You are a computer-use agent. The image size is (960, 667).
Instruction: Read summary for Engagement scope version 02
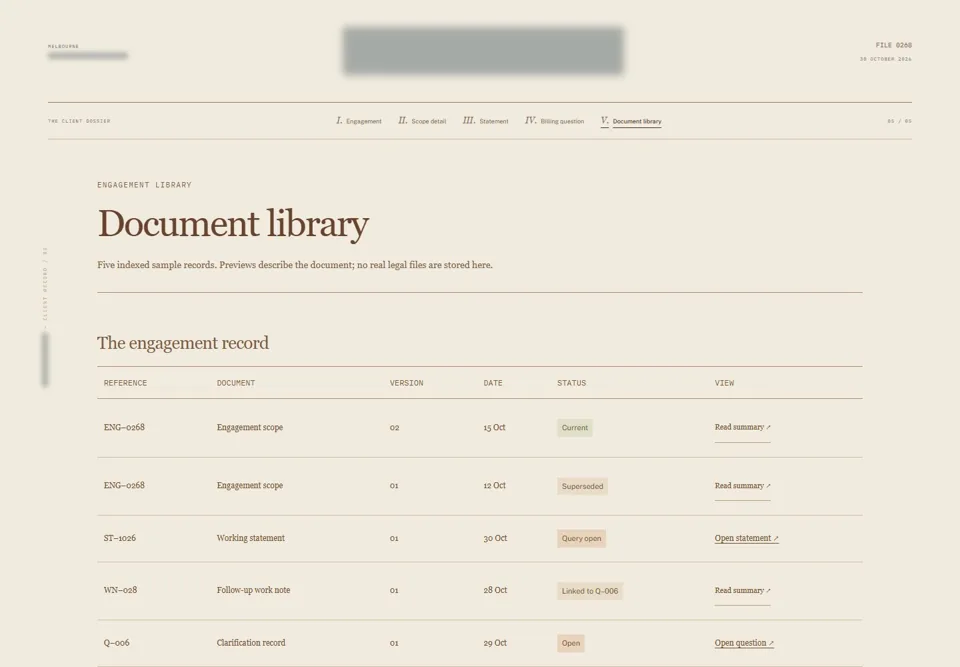click(742, 427)
